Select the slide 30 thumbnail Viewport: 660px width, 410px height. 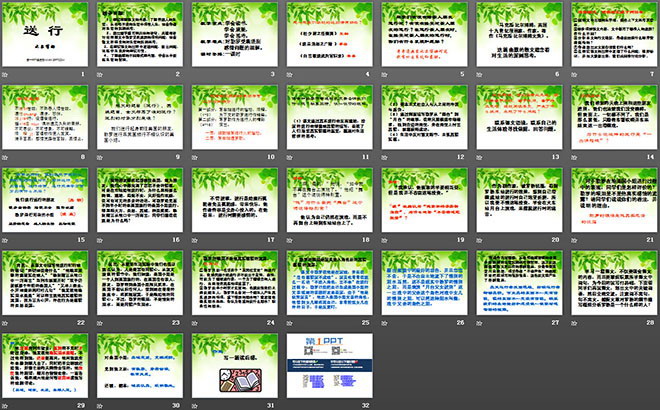pos(140,366)
